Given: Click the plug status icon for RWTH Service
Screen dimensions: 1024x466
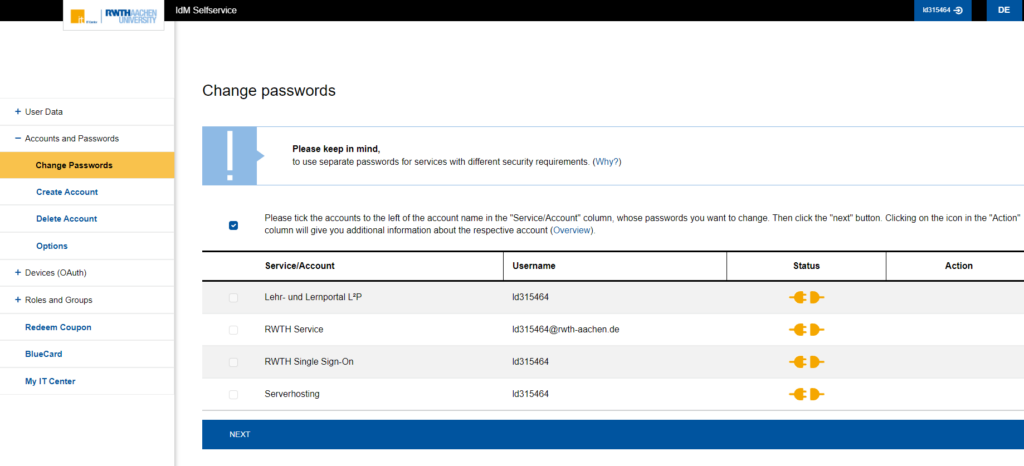Looking at the screenshot, I should (x=806, y=329).
